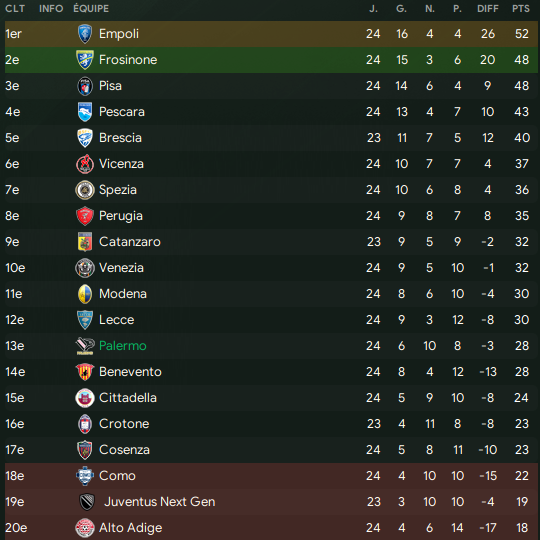Open the Catanzaro team link

click(129, 242)
